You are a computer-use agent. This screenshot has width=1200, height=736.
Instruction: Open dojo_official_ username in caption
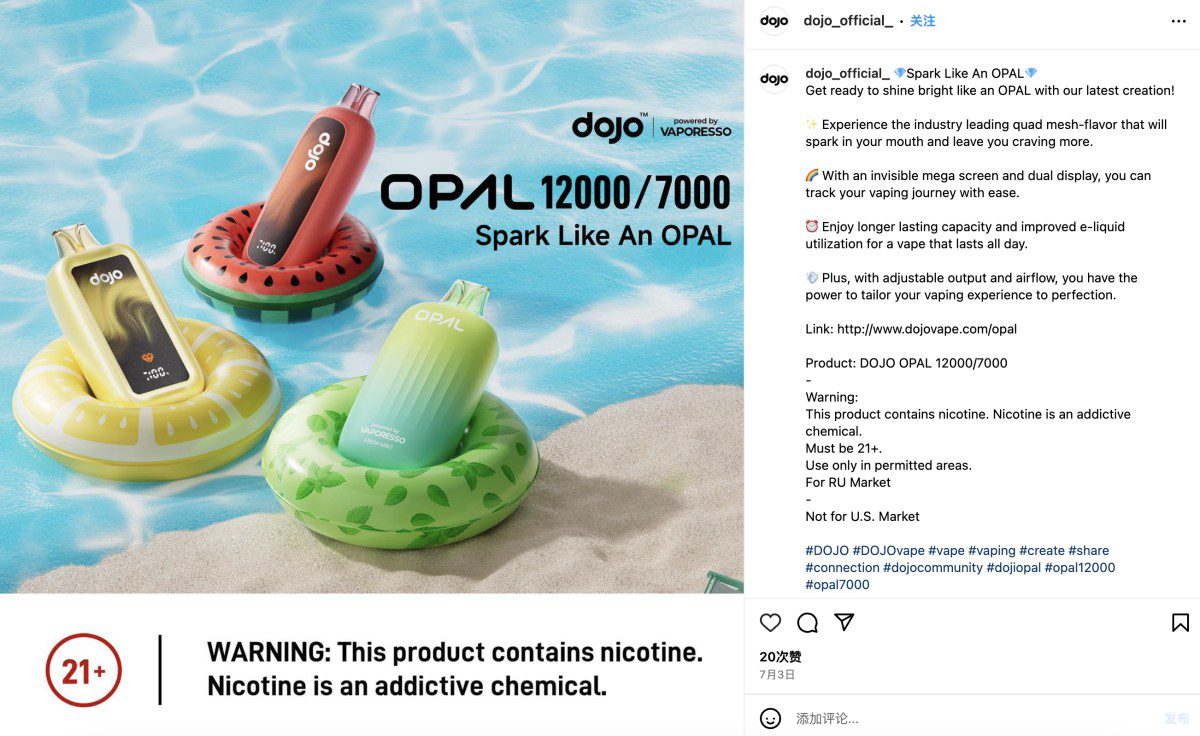[x=847, y=73]
